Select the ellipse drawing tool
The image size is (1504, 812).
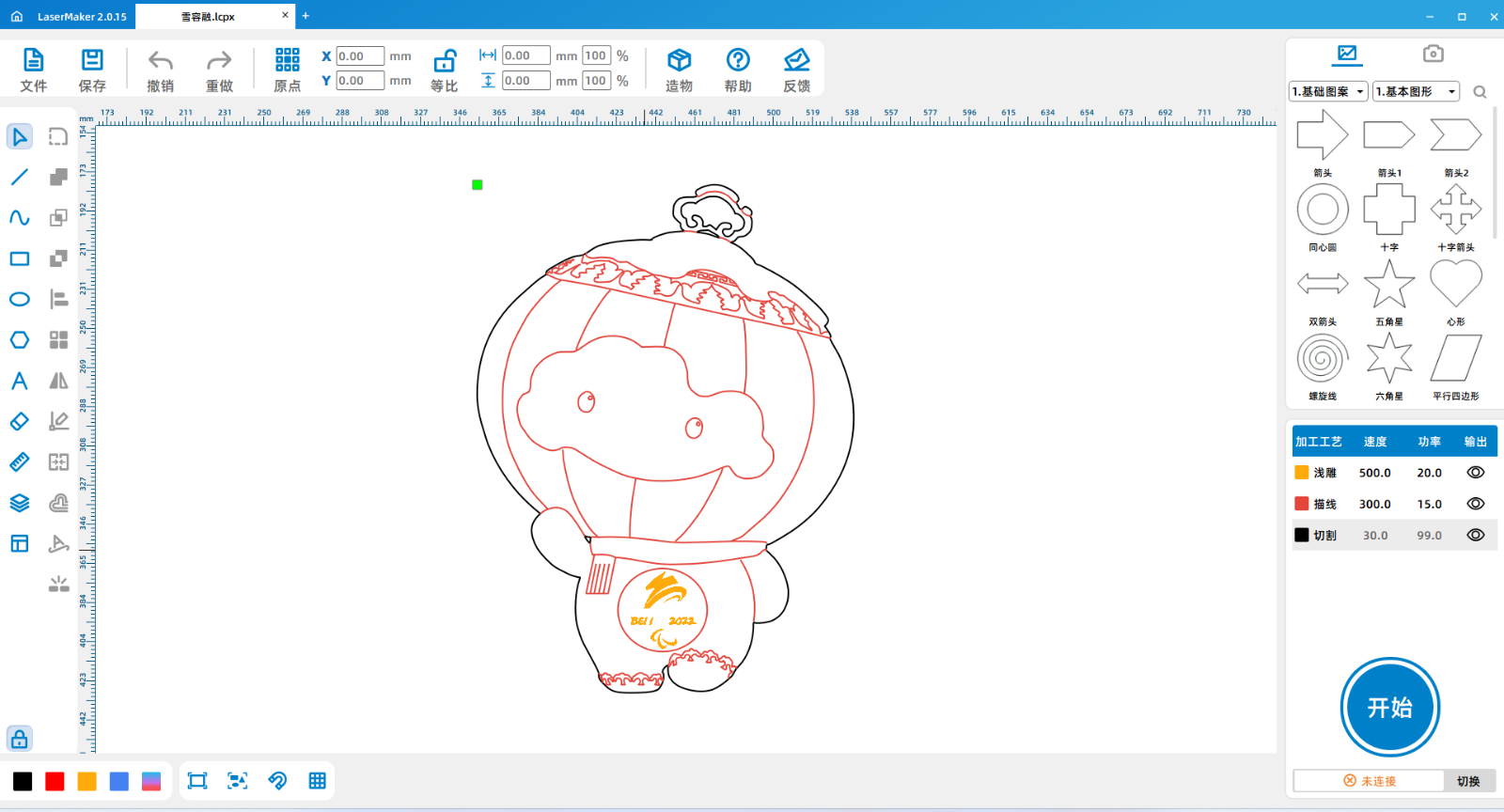pyautogui.click(x=20, y=300)
